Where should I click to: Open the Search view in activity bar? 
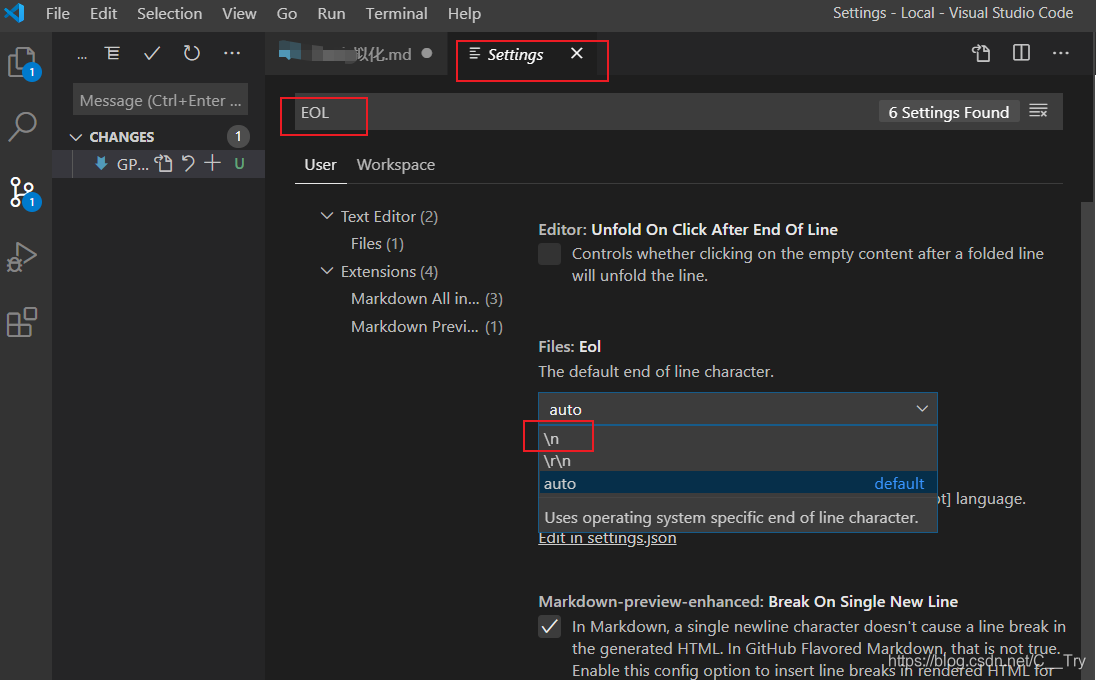tap(22, 126)
